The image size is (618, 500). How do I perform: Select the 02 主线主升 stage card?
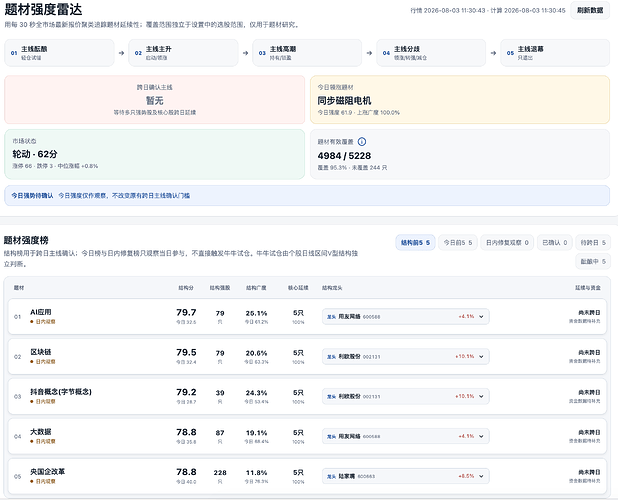coord(183,53)
